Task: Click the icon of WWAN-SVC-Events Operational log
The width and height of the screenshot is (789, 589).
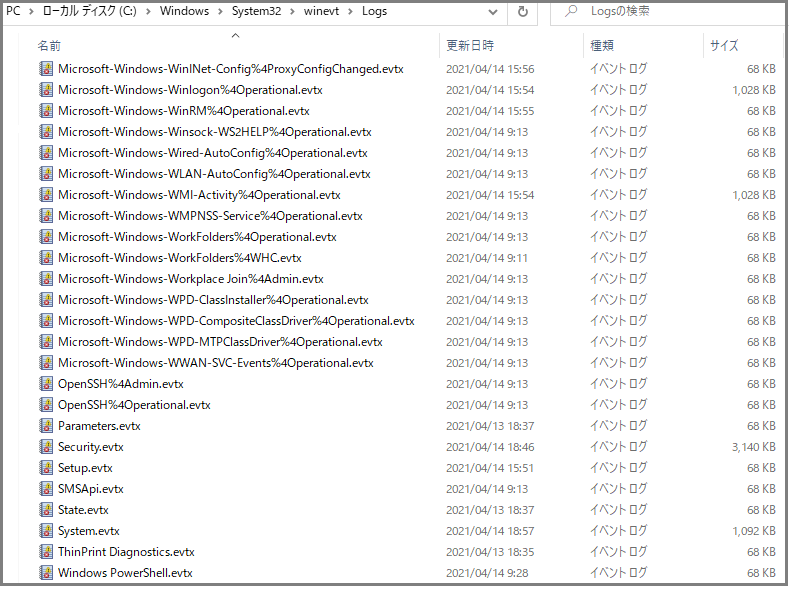Action: [46, 363]
